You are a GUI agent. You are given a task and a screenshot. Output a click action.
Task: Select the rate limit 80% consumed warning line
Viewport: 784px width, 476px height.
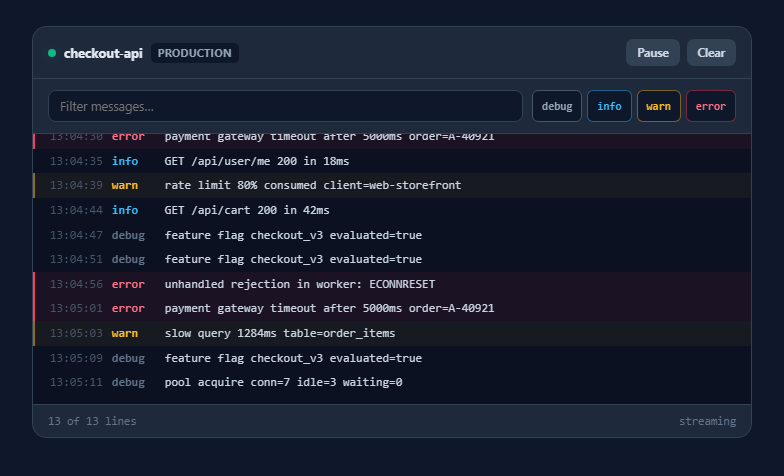pyautogui.click(x=392, y=186)
